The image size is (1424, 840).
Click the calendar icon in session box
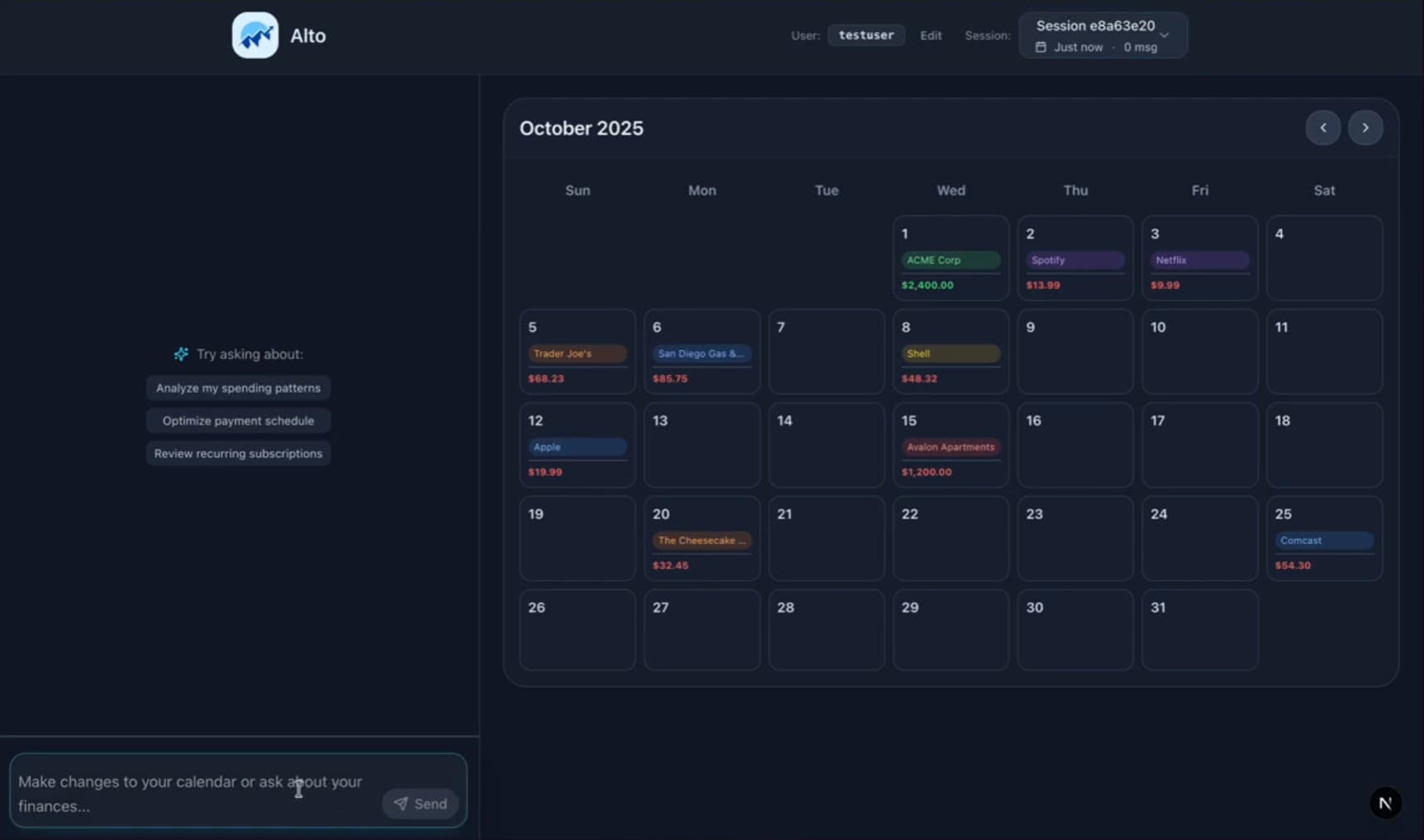(x=1041, y=47)
